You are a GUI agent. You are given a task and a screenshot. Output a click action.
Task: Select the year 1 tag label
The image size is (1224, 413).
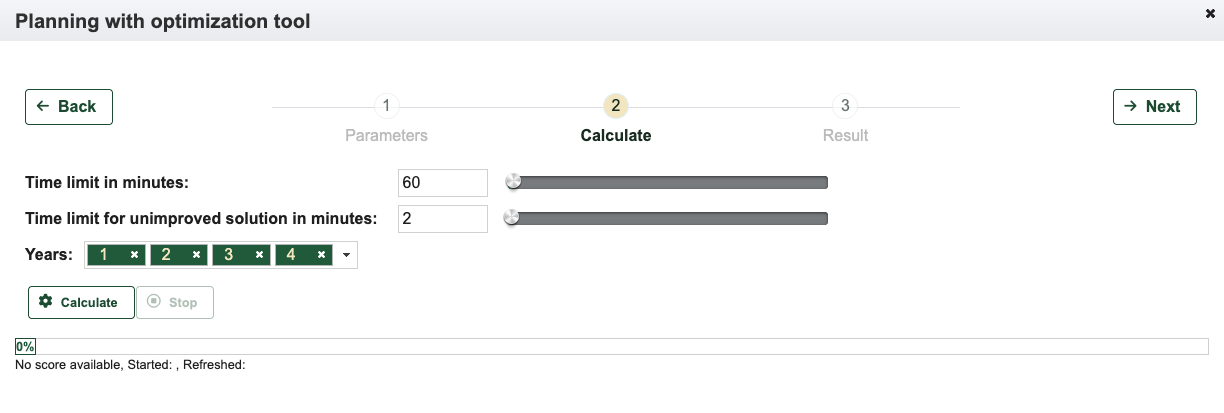coord(103,255)
